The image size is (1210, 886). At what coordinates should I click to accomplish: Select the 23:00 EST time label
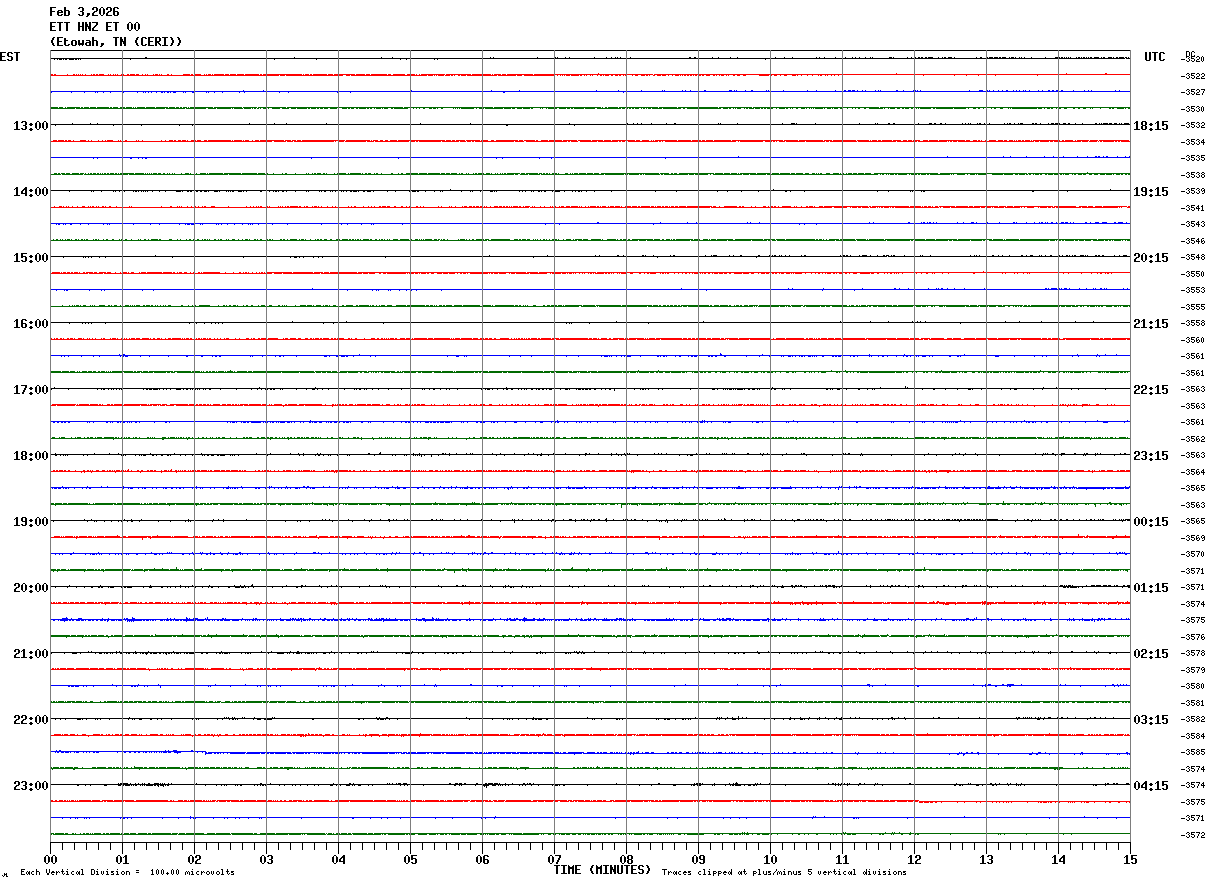click(30, 786)
